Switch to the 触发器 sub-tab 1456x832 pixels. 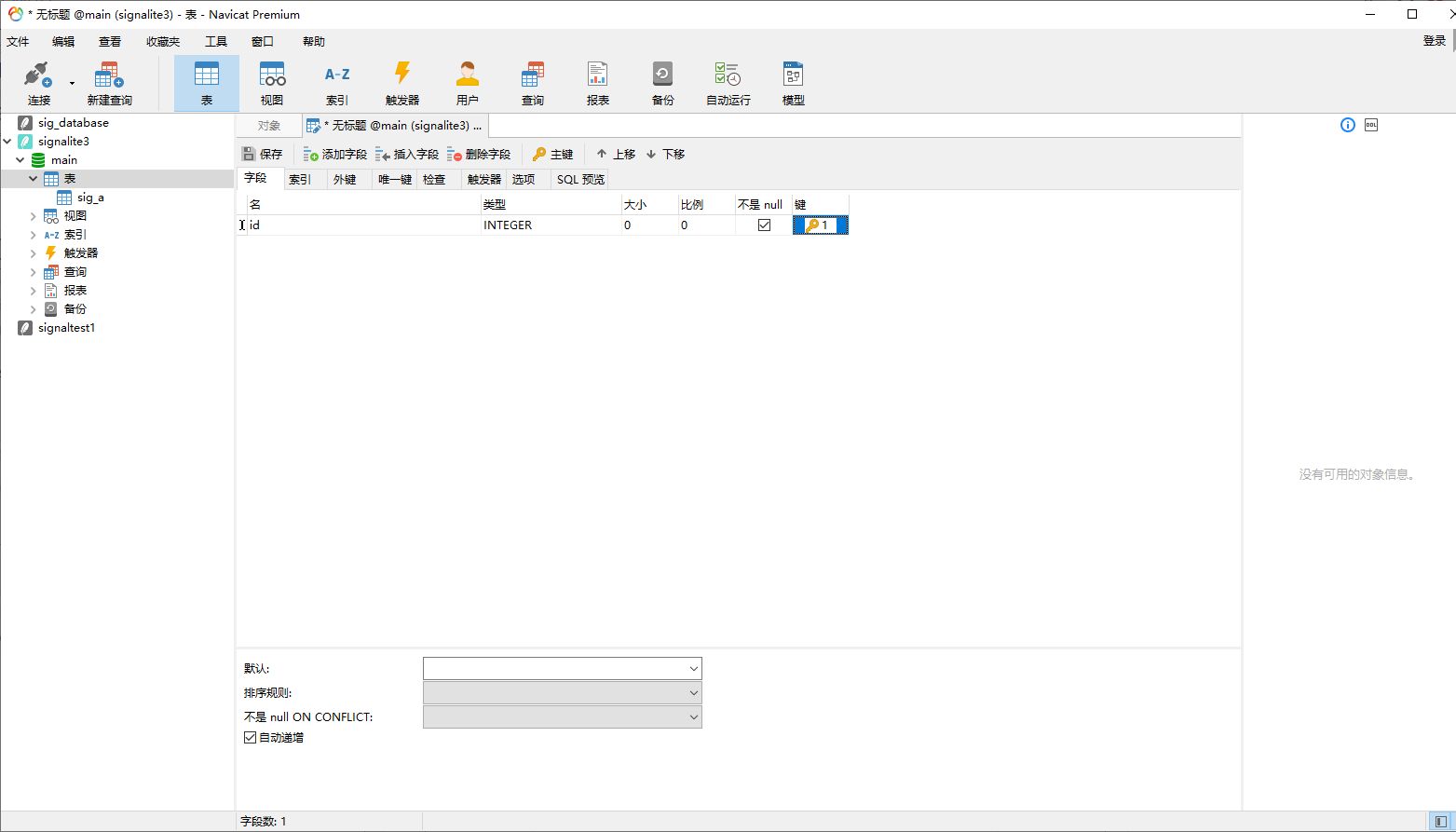click(x=484, y=179)
